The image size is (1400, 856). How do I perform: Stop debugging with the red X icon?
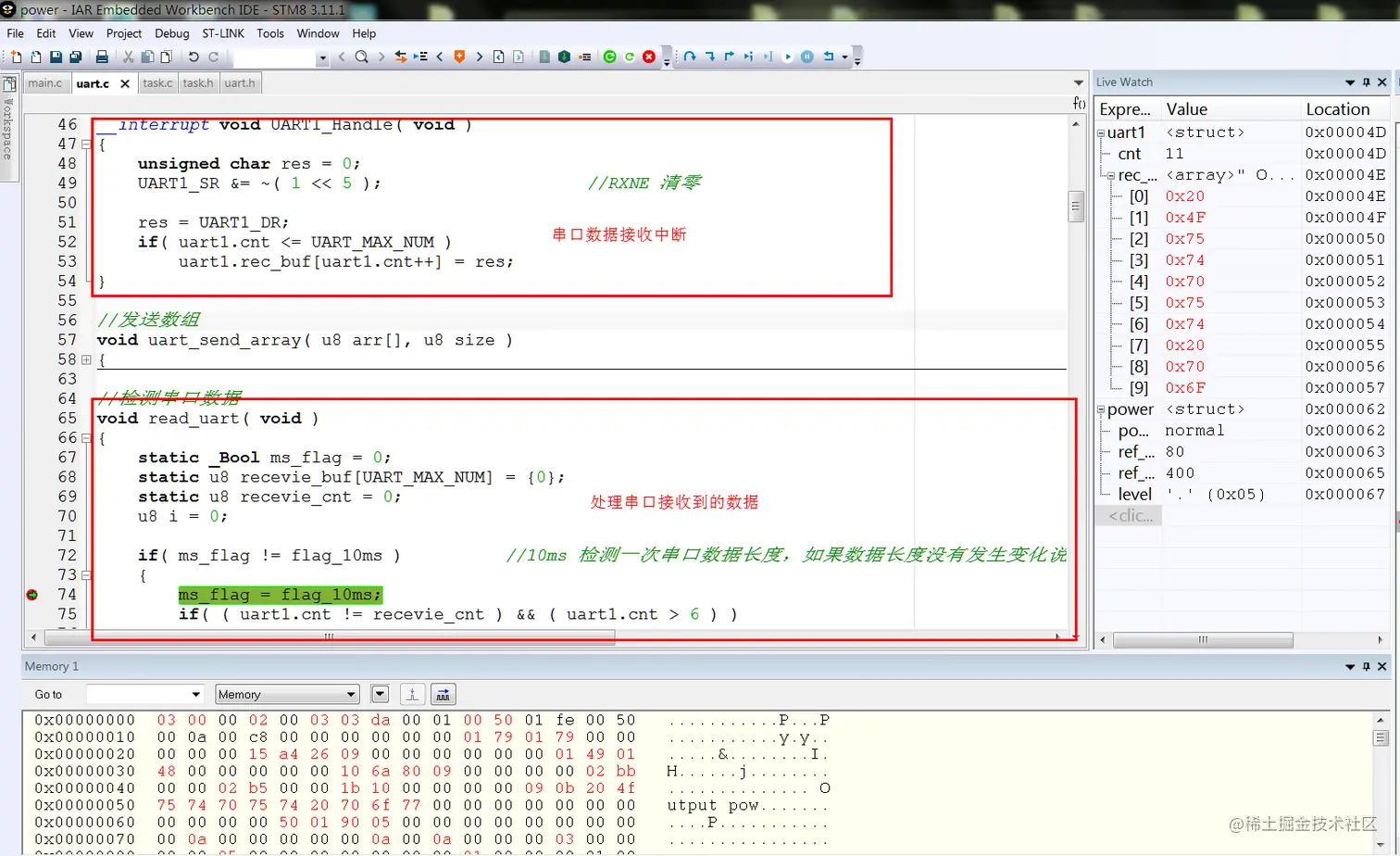(649, 57)
